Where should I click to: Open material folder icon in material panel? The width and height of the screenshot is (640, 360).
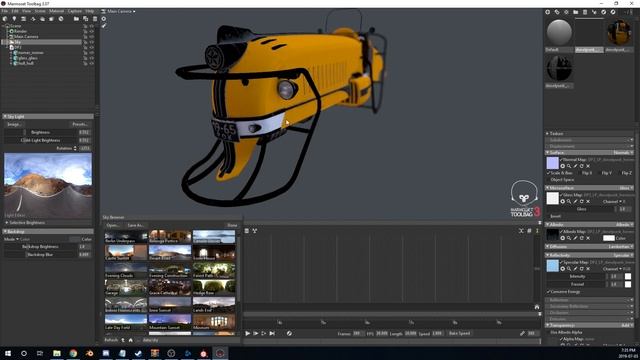coord(576,12)
